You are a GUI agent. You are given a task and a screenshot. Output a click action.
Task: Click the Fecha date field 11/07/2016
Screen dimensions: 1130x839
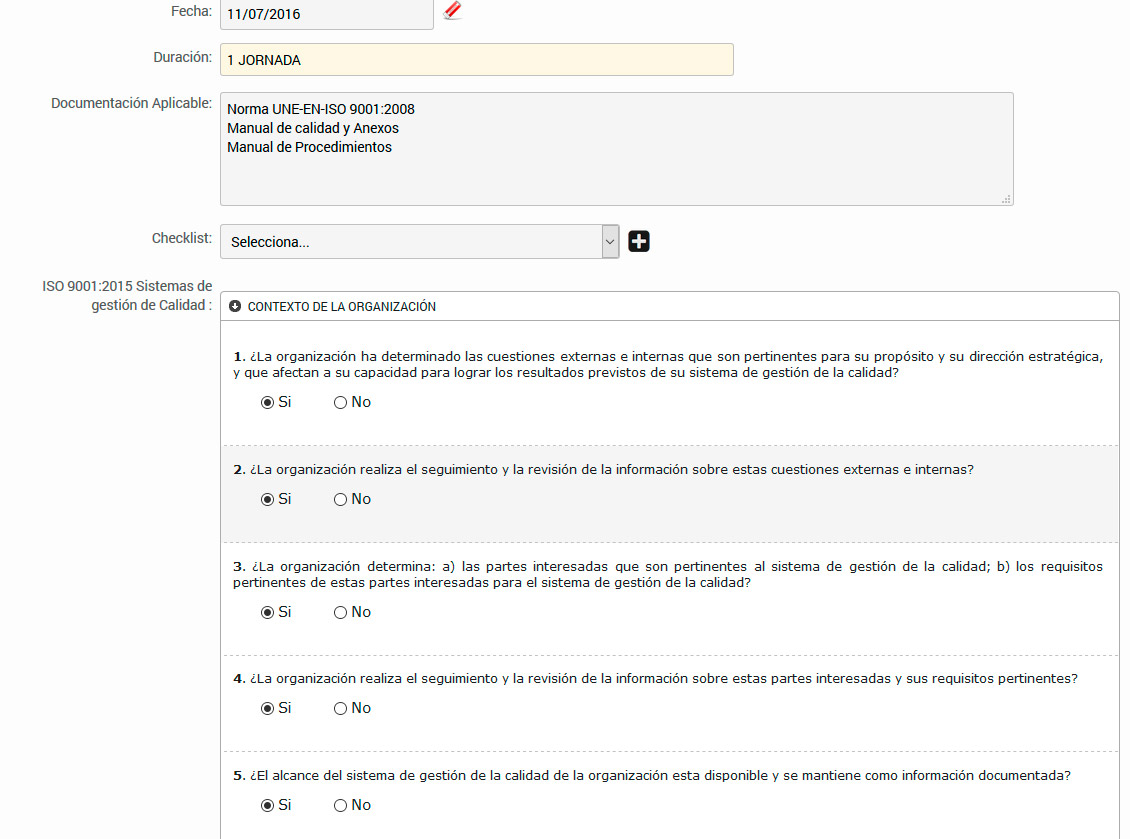click(x=326, y=14)
